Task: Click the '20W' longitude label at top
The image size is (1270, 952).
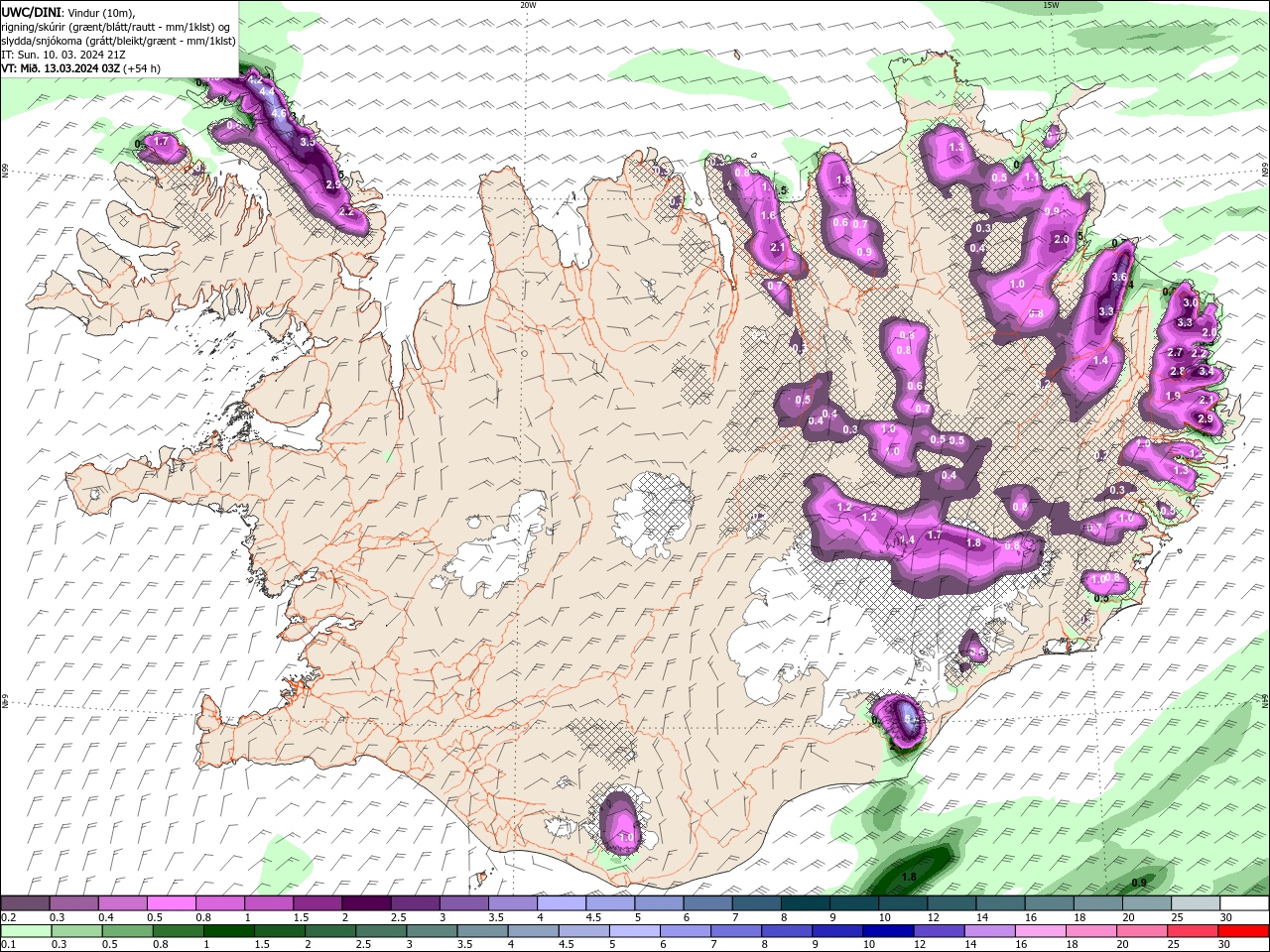Action: [528, 5]
